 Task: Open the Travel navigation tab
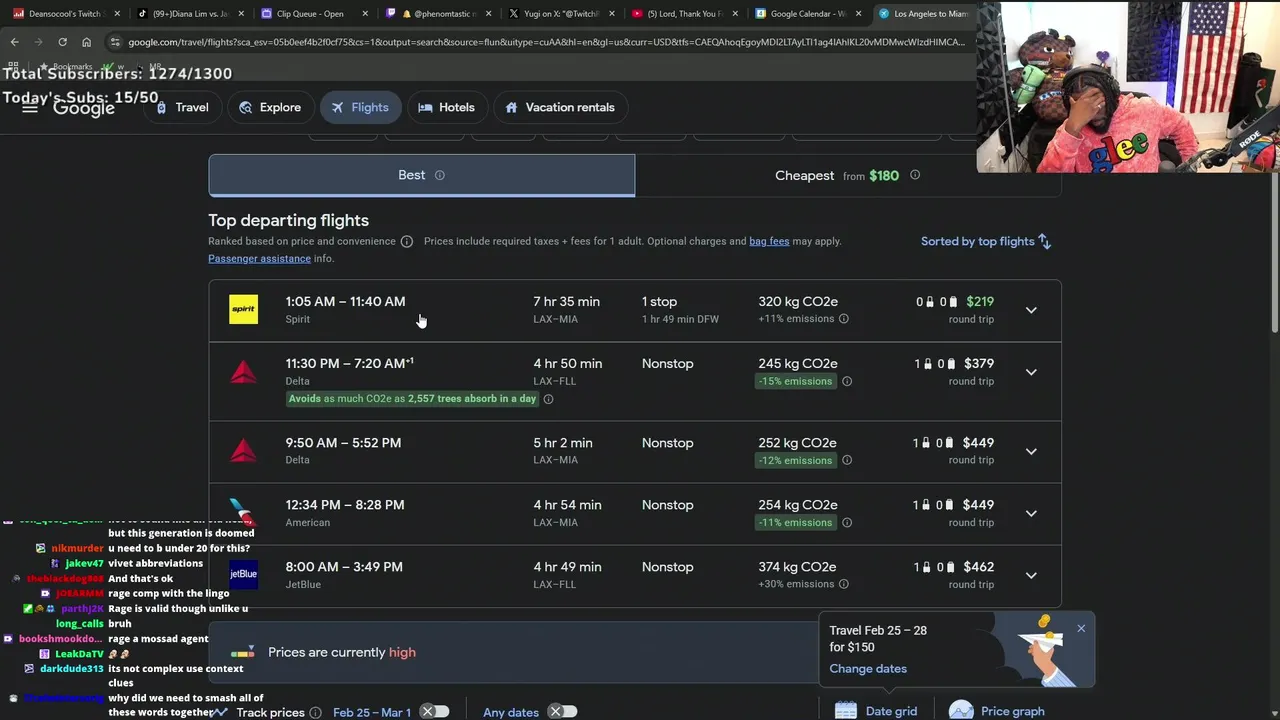click(x=182, y=107)
